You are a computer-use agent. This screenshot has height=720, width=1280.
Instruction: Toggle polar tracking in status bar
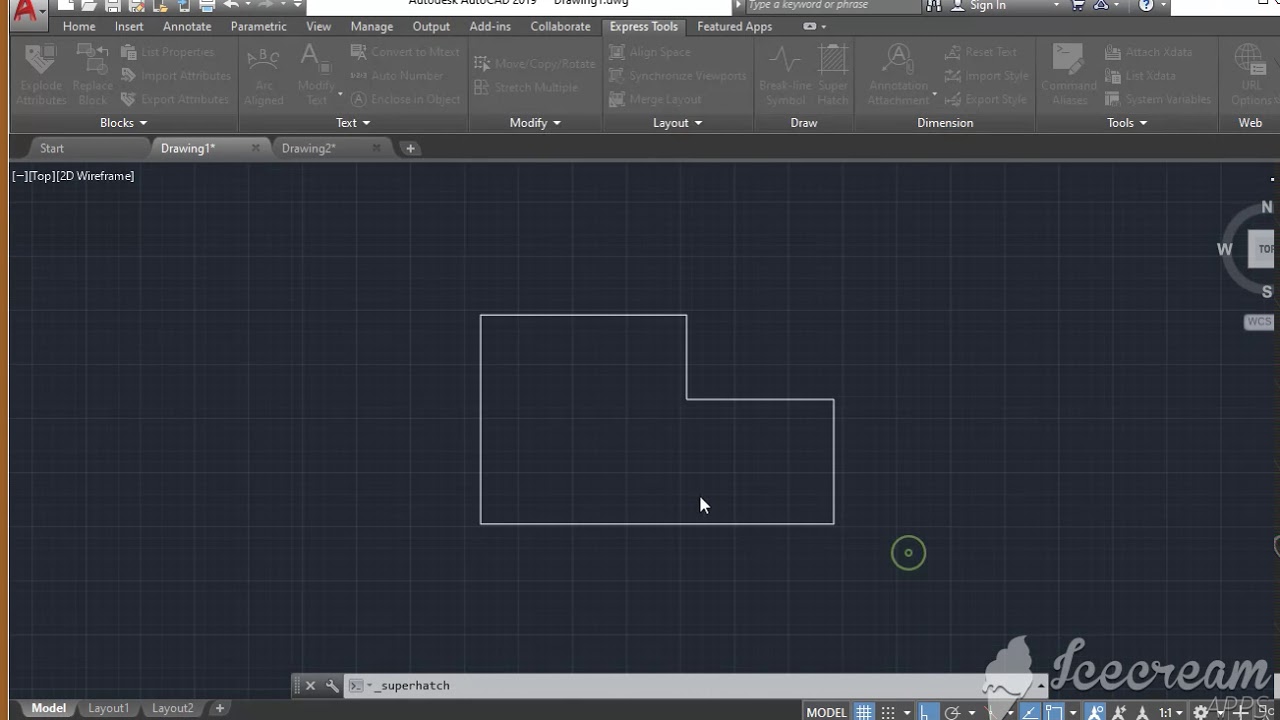(952, 712)
